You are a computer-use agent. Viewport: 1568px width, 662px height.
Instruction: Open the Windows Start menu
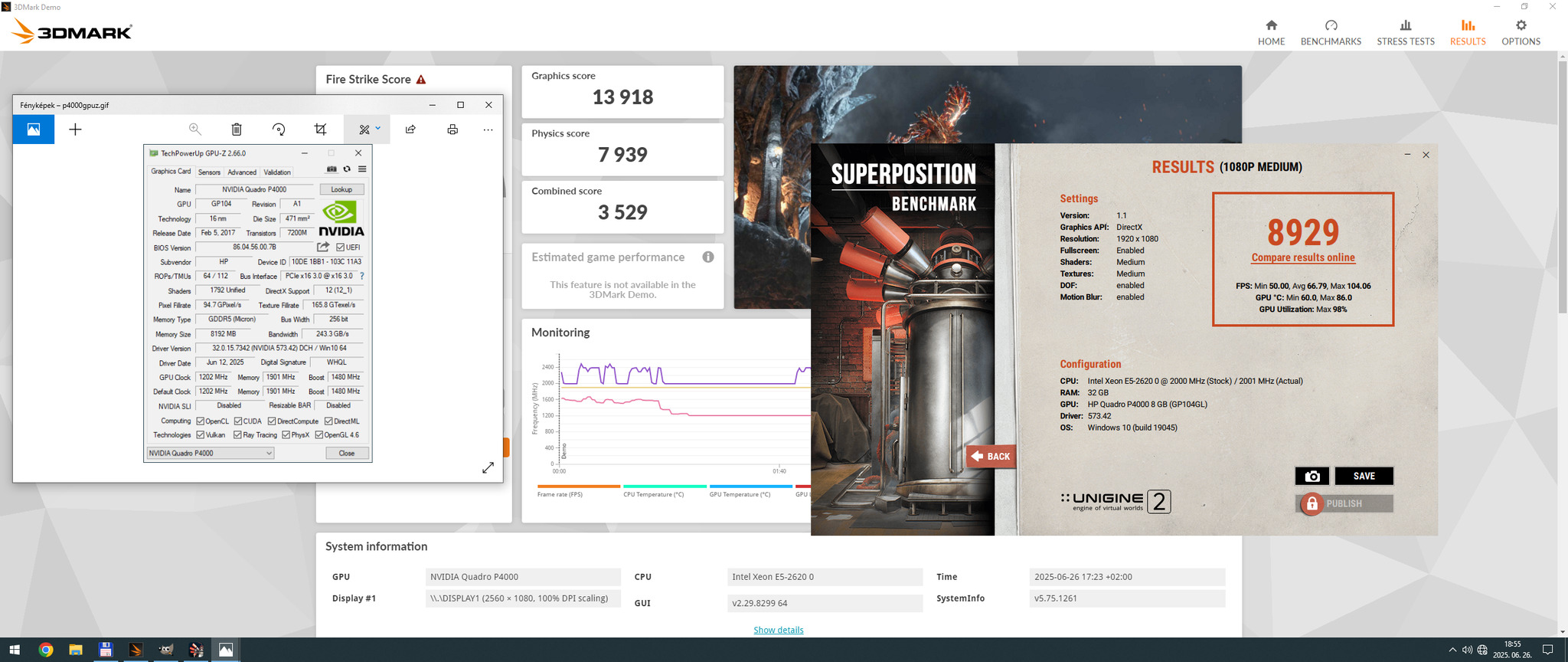(15, 650)
